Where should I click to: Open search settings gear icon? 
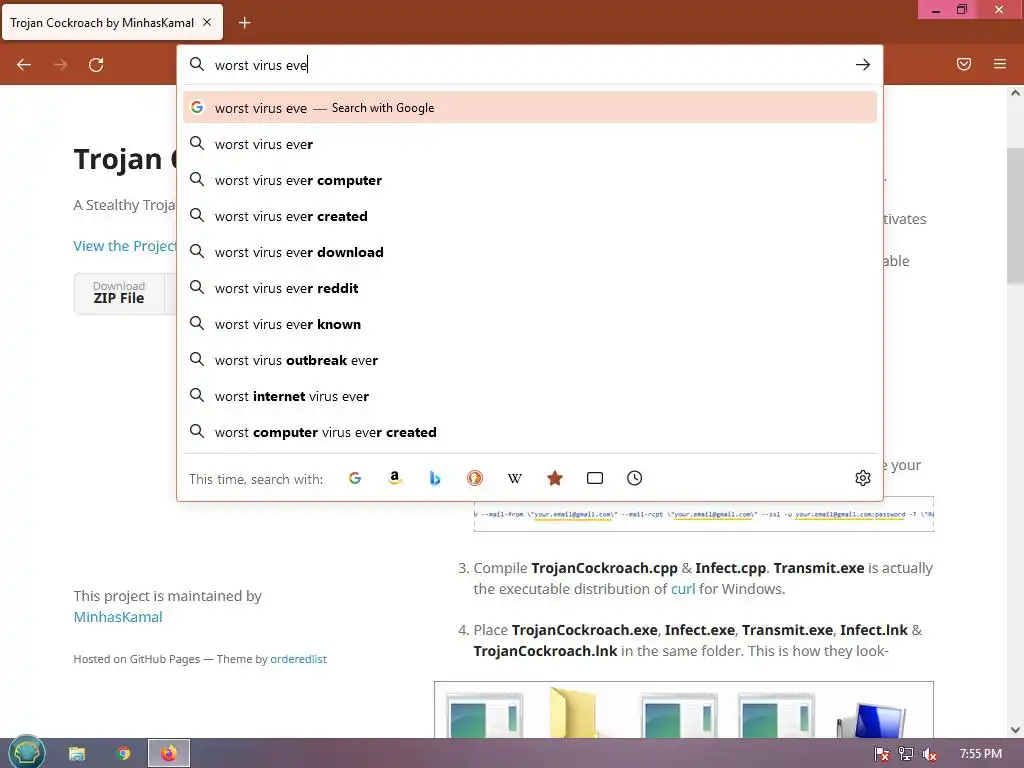[x=863, y=478]
